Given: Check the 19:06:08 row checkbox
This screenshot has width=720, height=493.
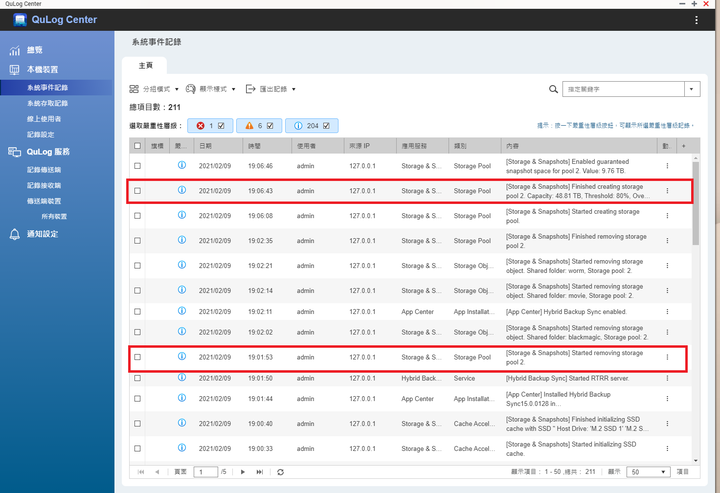Looking at the screenshot, I should [137, 216].
